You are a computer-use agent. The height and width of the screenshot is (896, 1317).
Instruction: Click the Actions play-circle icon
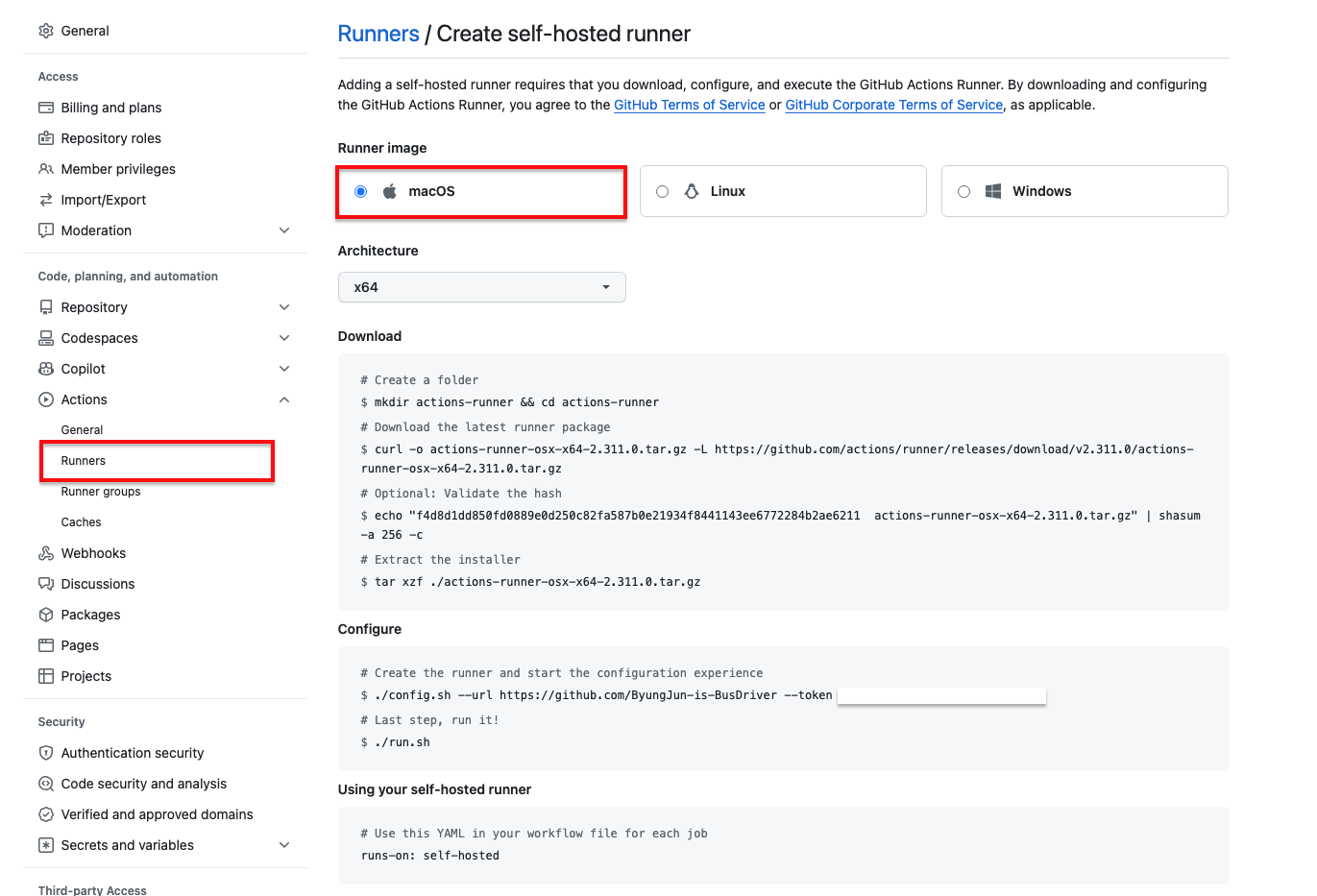[46, 400]
